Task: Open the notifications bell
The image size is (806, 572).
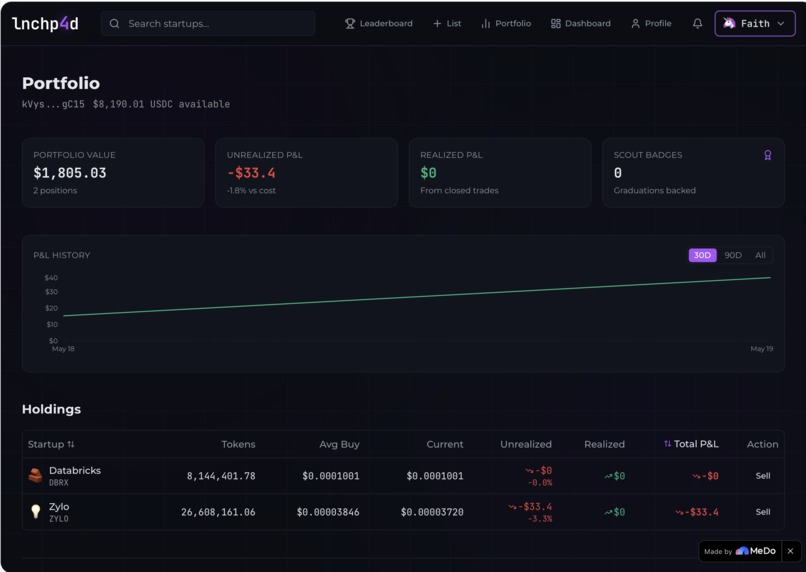Action: [x=698, y=24]
